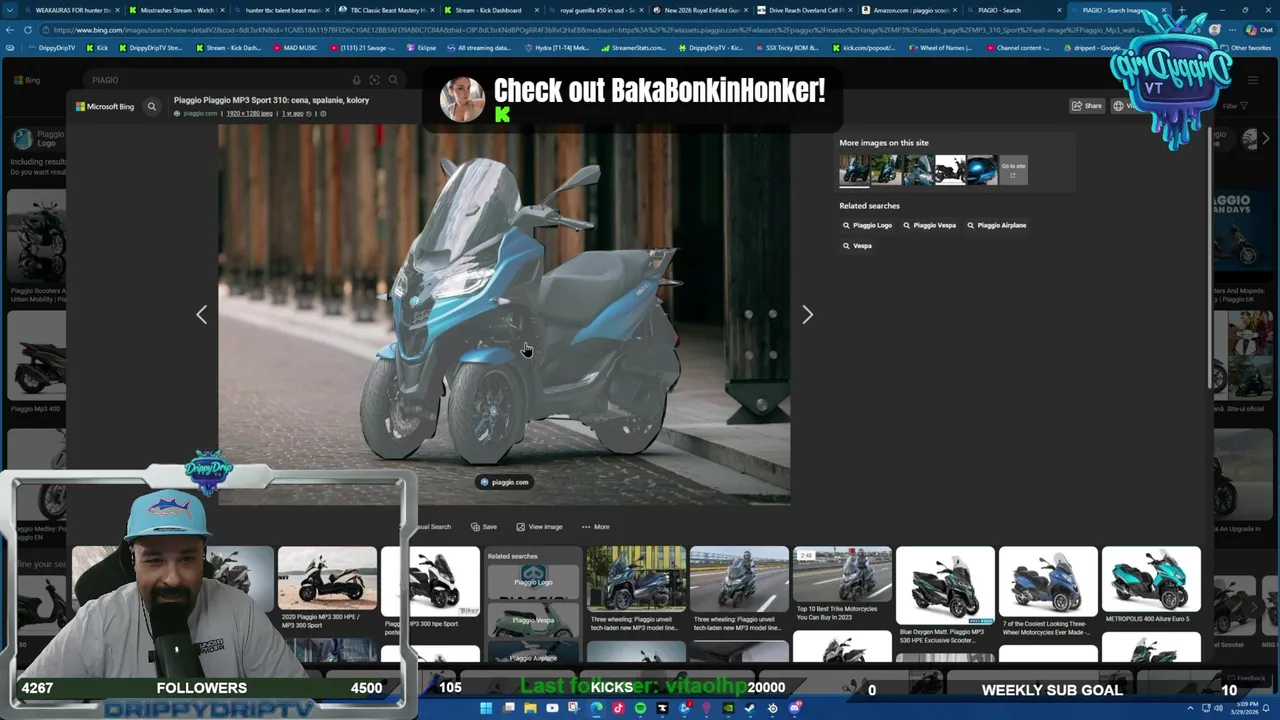1280x720 pixels.
Task: Click the Go to site tile
Action: [x=1013, y=170]
